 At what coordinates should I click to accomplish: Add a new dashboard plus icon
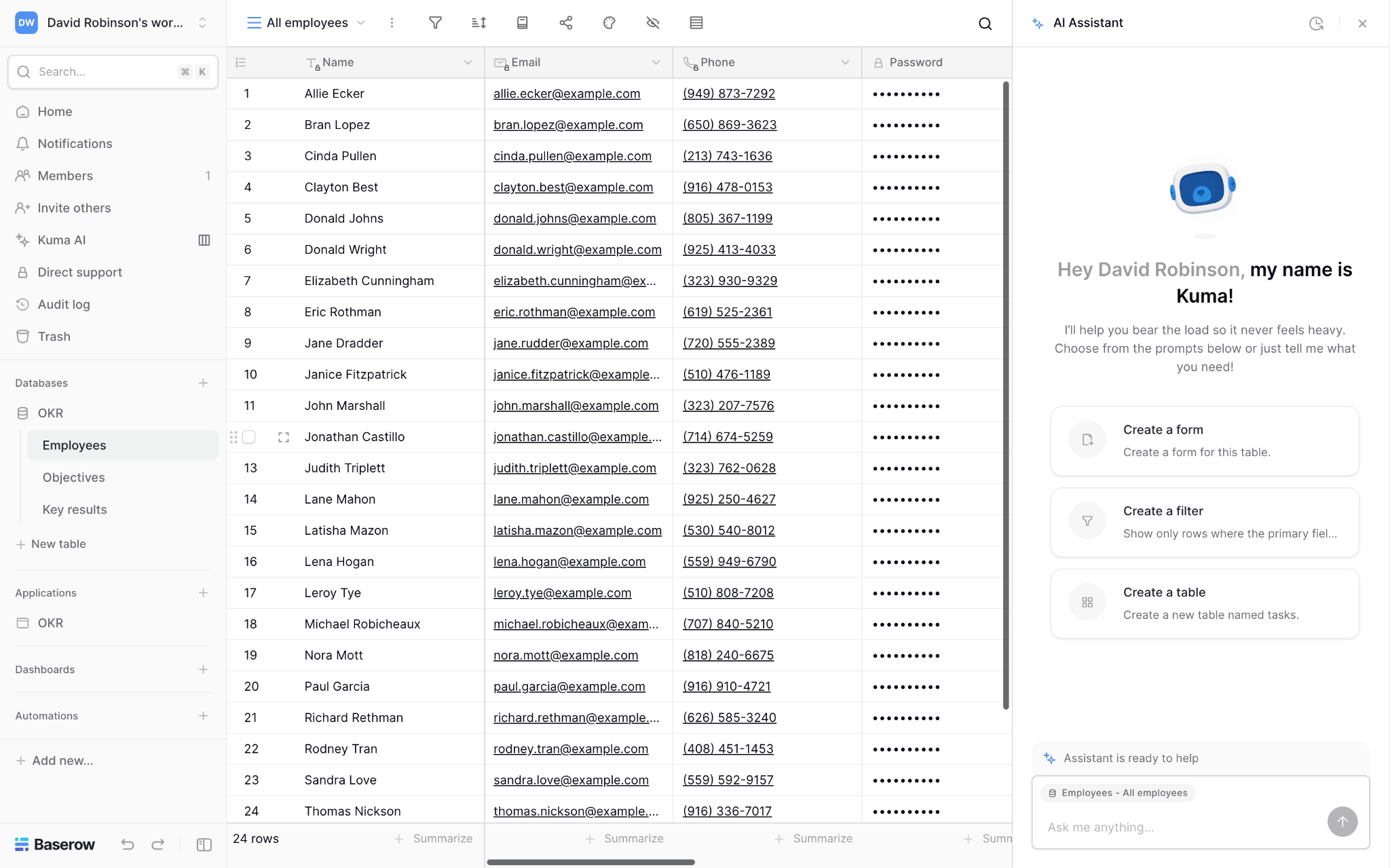tap(203, 669)
